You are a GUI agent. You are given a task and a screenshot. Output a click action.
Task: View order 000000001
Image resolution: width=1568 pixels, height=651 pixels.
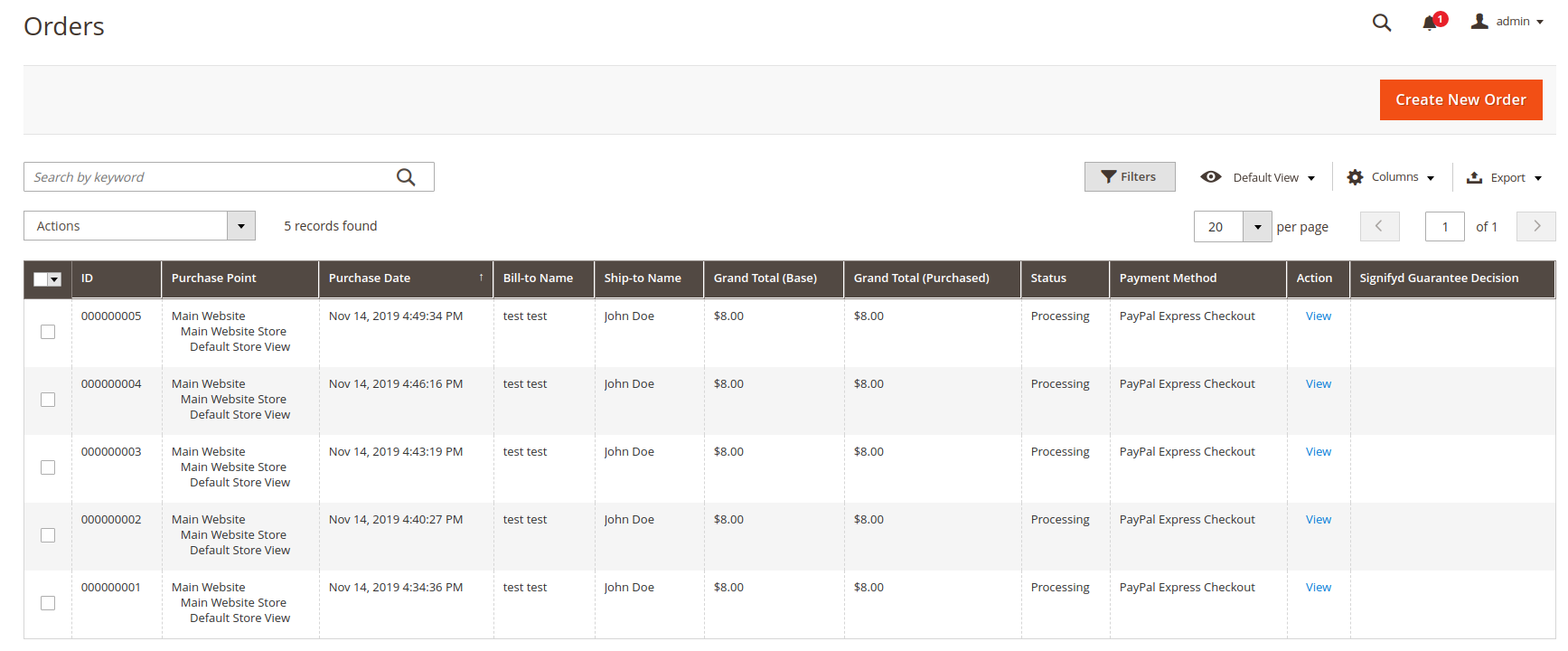[x=1318, y=588]
